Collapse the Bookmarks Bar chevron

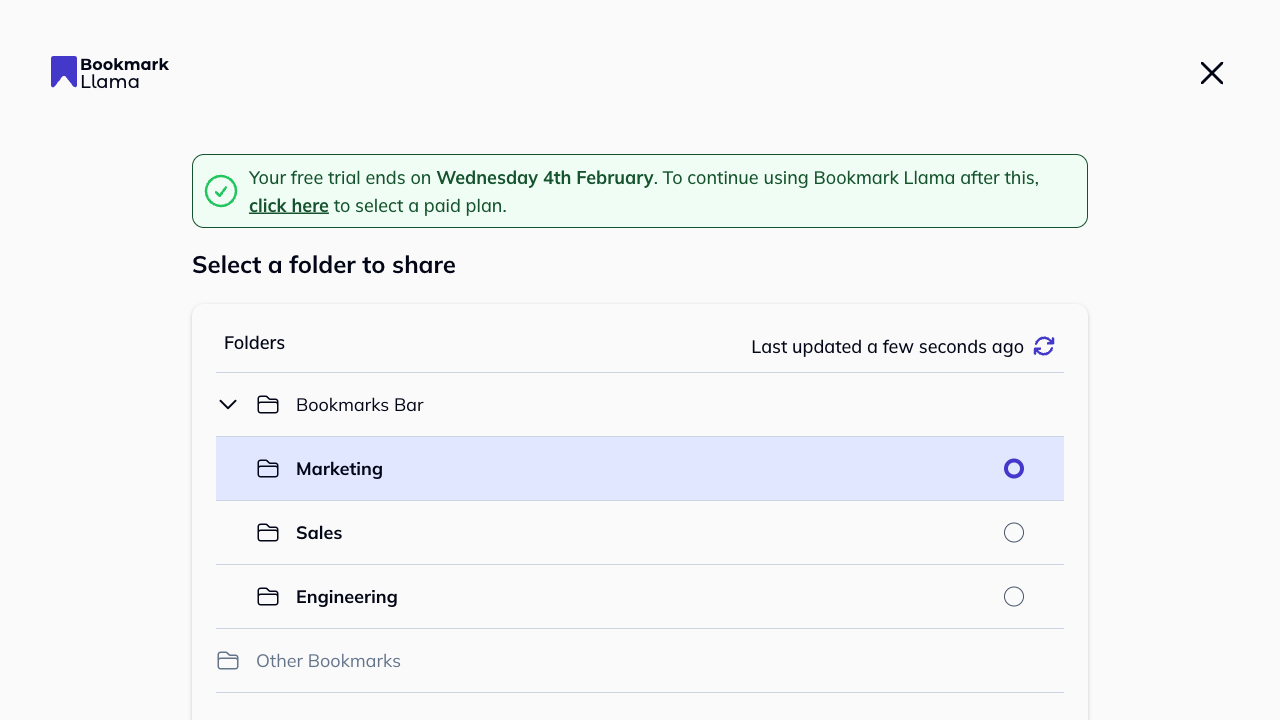coord(228,405)
